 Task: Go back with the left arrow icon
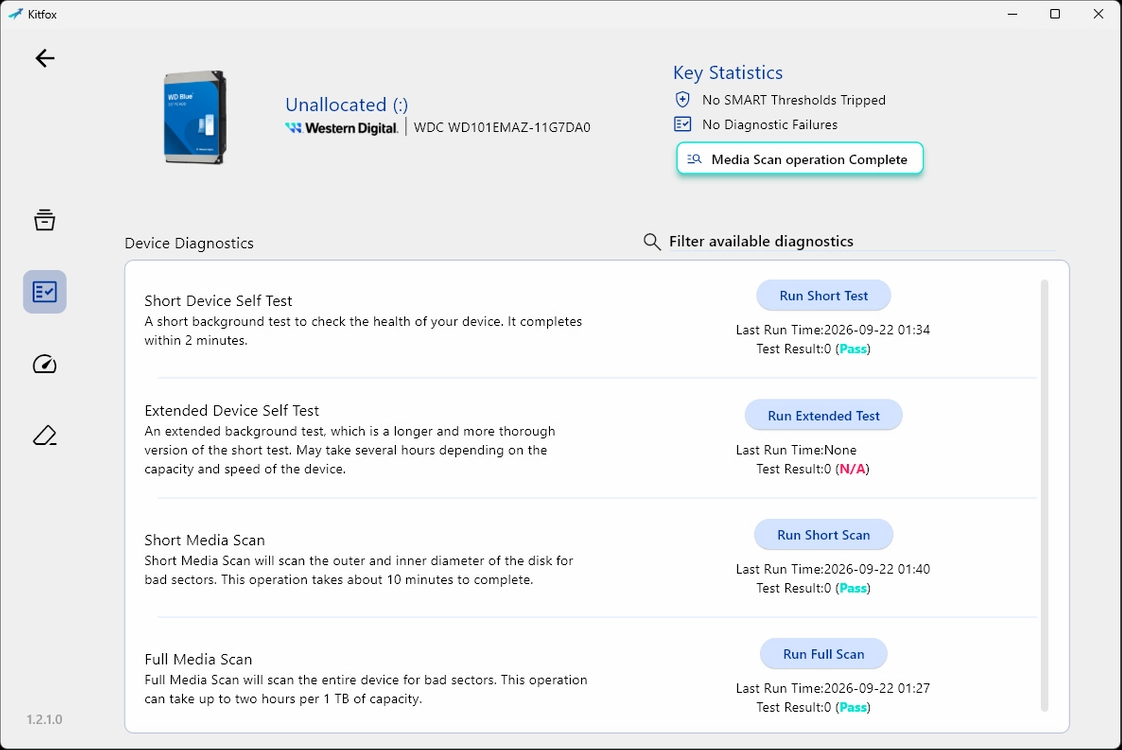(45, 58)
